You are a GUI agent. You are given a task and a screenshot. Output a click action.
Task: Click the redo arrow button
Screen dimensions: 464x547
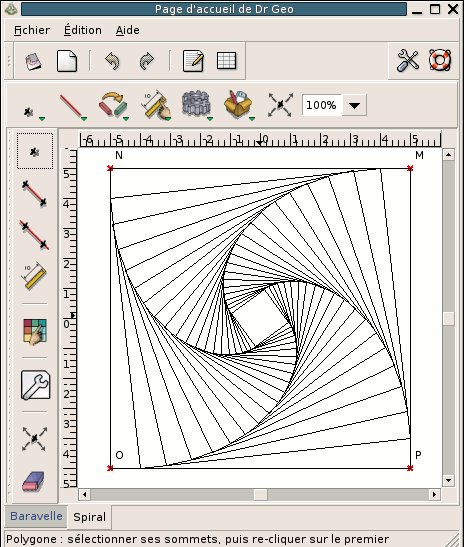pyautogui.click(x=147, y=61)
